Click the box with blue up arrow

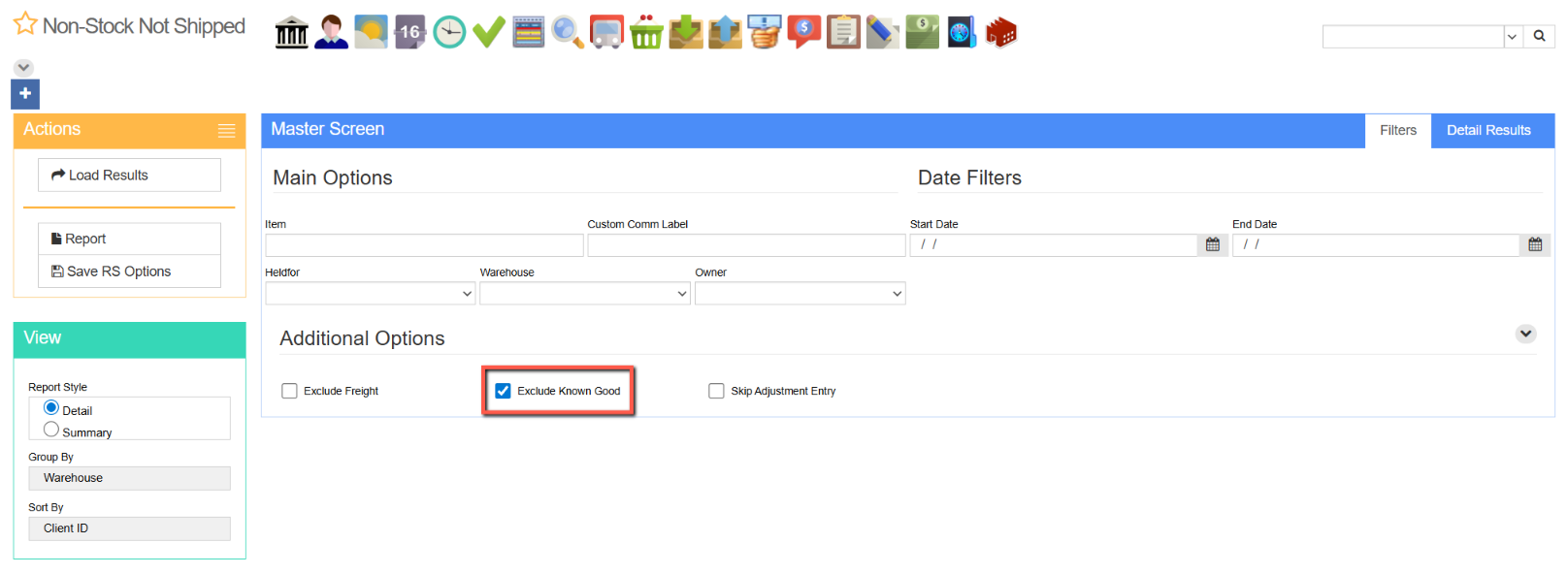tap(725, 32)
